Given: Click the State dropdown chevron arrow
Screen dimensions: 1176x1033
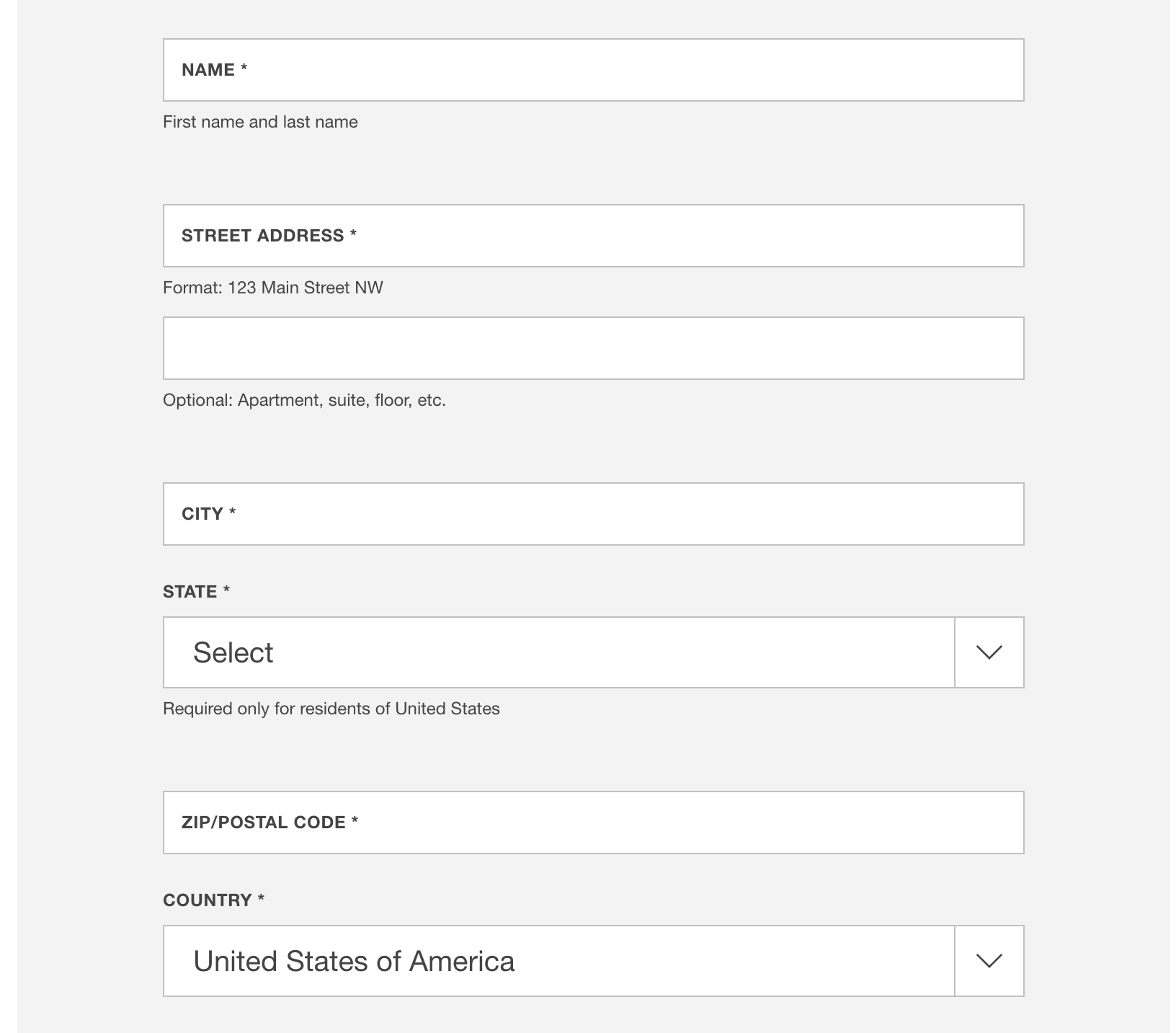Looking at the screenshot, I should point(989,652).
